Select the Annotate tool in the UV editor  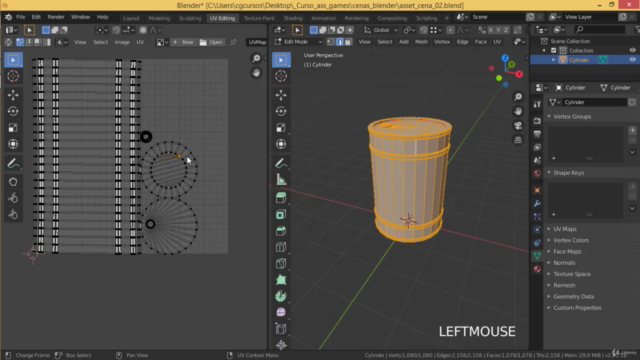coord(13,163)
